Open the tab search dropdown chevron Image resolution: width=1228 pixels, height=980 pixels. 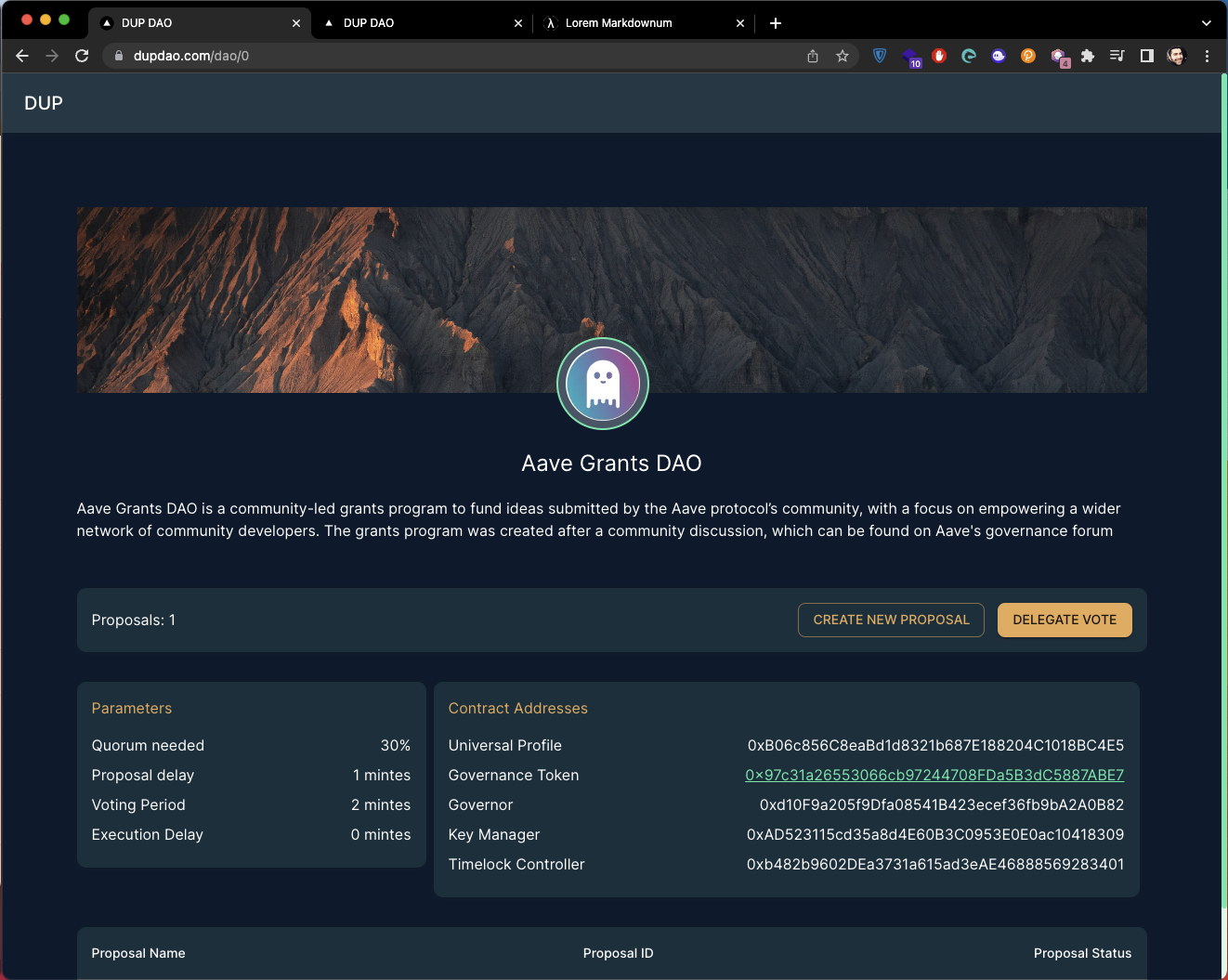click(x=1207, y=23)
